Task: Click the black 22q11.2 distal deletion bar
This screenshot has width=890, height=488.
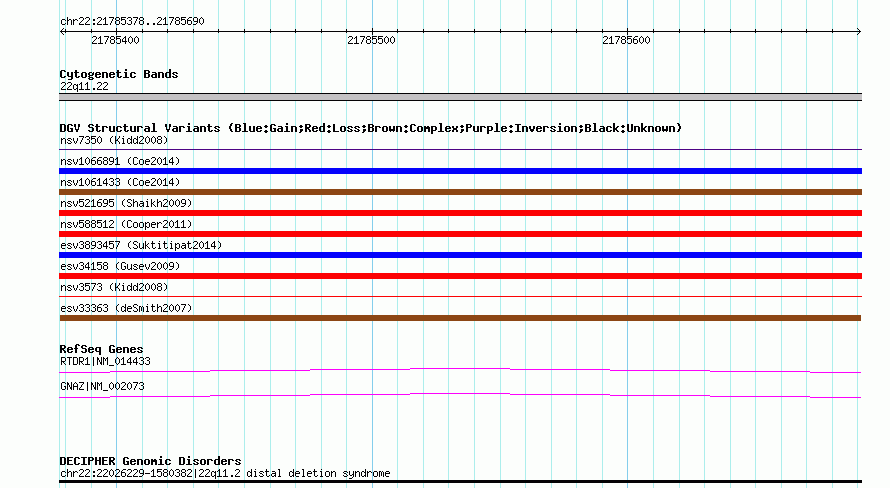Action: point(460,482)
